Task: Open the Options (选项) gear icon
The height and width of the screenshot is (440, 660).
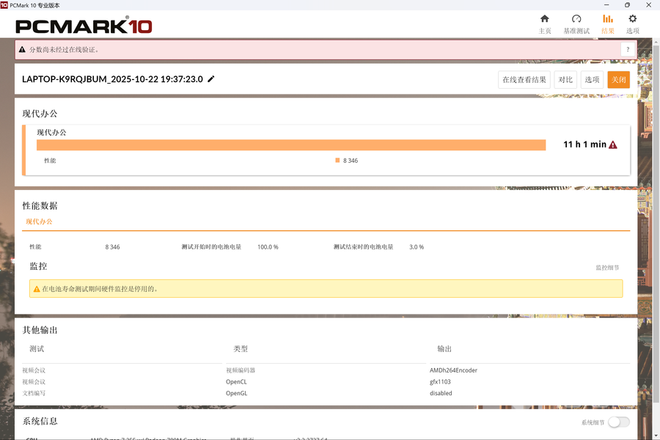Action: 632,18
